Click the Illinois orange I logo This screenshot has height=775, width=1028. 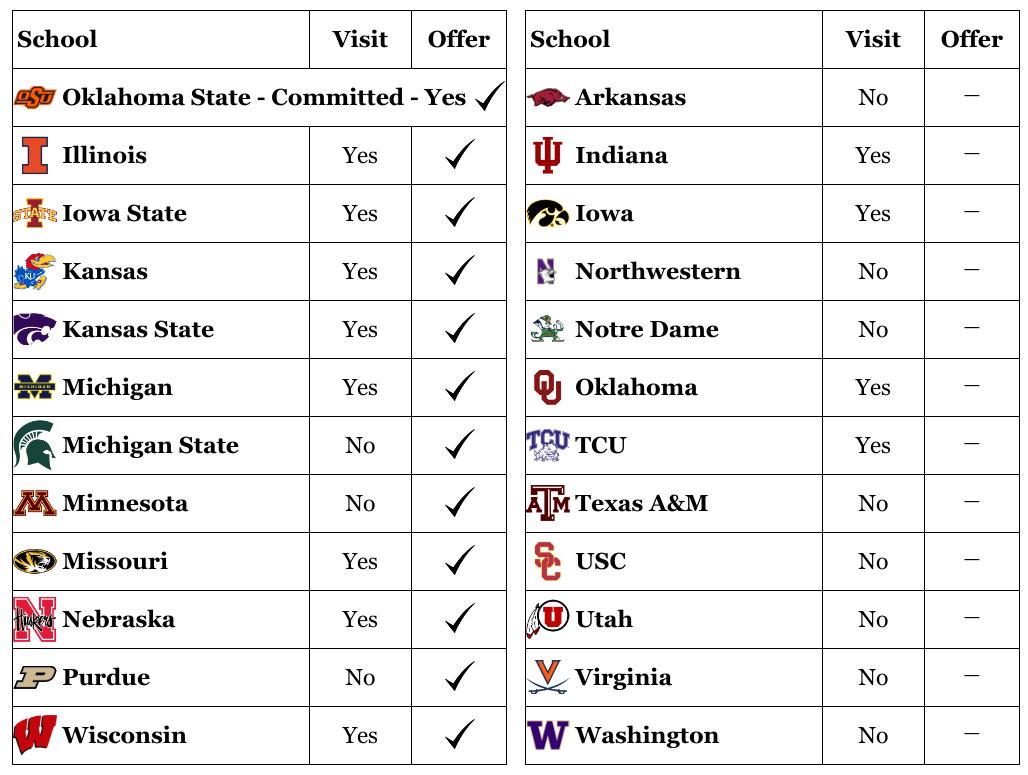pos(35,155)
